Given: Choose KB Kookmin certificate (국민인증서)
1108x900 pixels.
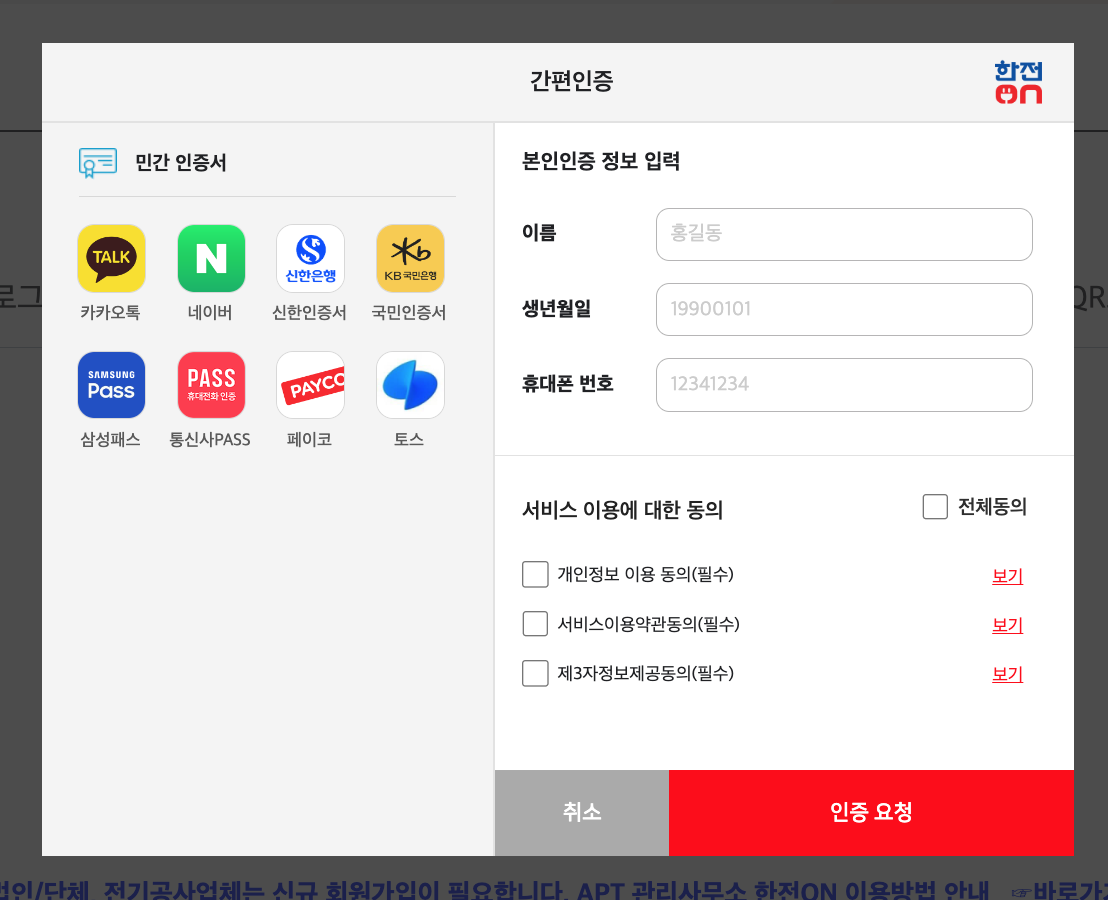Looking at the screenshot, I should pos(410,258).
